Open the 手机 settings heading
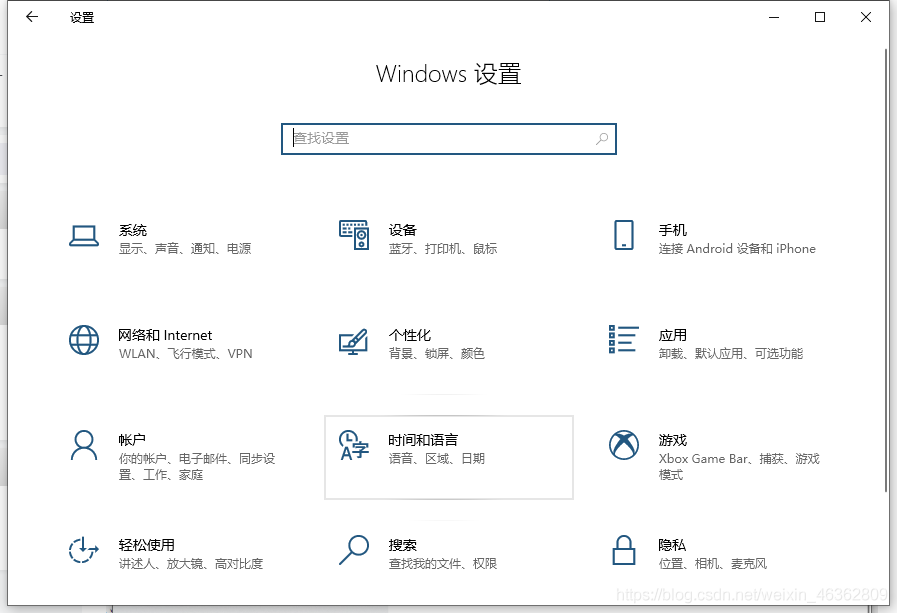897x613 pixels. coord(673,230)
